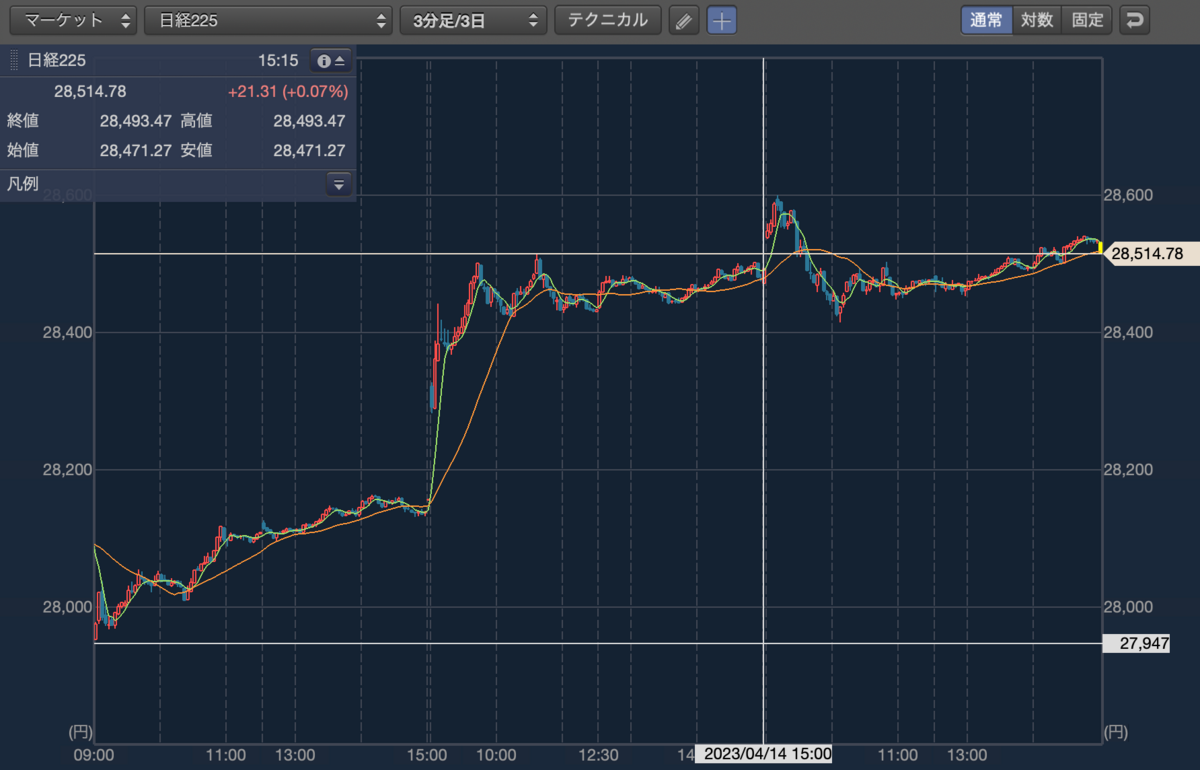
Task: Click the current price value 28,514.78 in panel
Action: pos(90,92)
